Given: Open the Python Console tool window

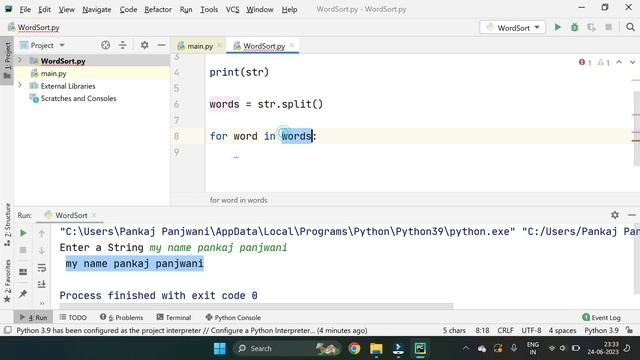Looking at the screenshot, I should pyautogui.click(x=233, y=317).
